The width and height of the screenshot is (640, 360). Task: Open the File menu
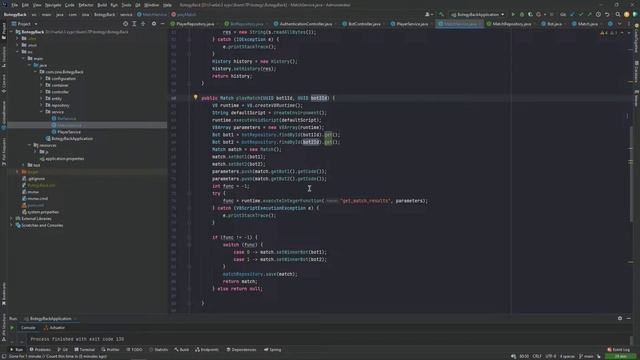(15, 5)
